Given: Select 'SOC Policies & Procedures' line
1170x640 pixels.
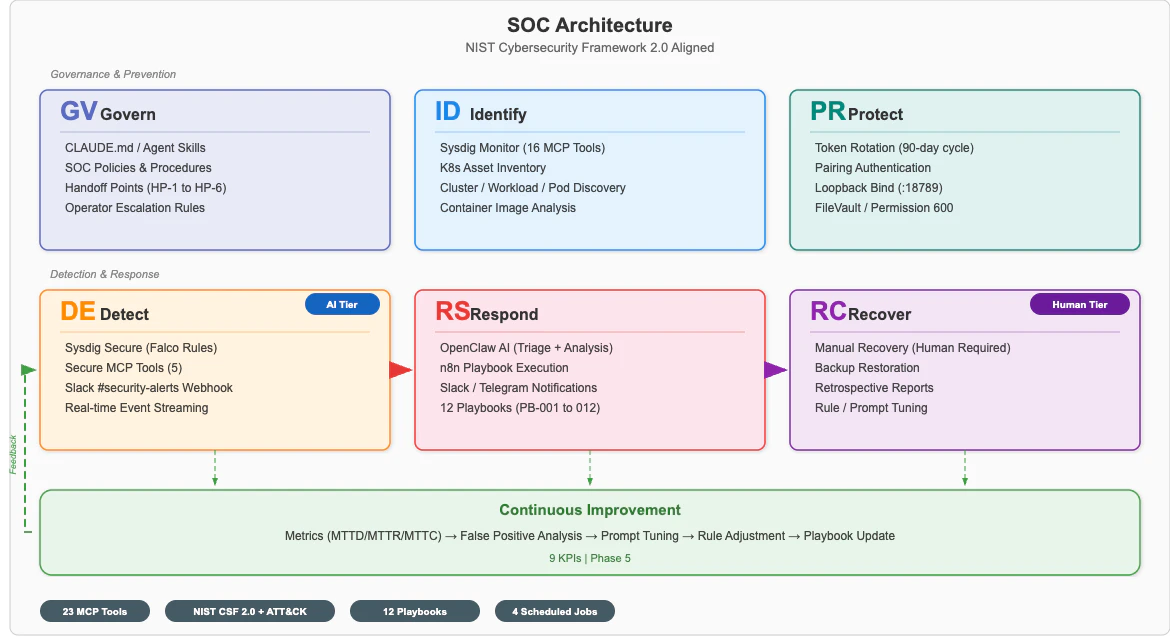Looking at the screenshot, I should pyautogui.click(x=138, y=168).
